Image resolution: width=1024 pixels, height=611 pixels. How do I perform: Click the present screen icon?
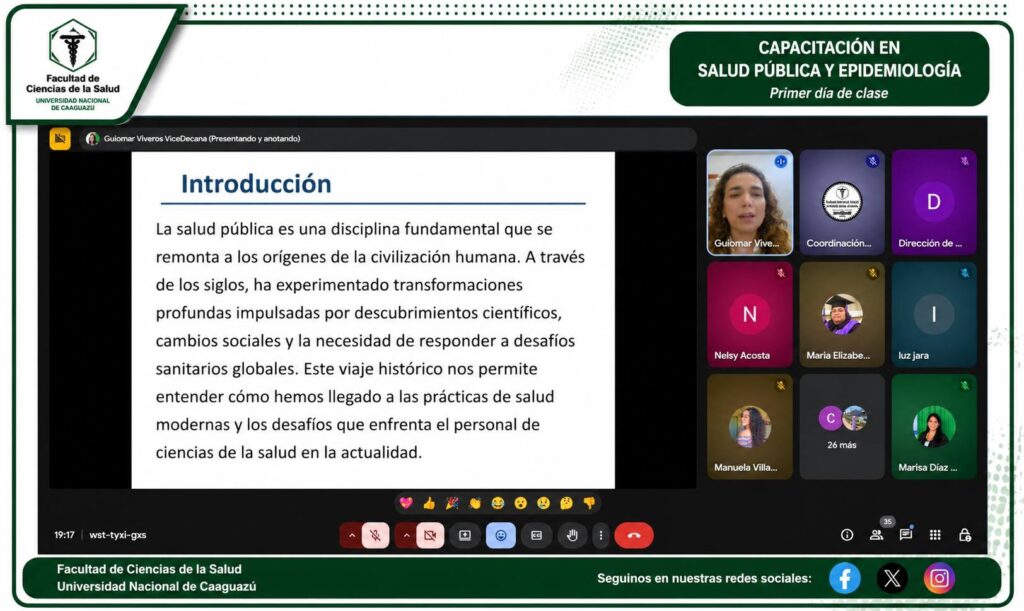465,535
